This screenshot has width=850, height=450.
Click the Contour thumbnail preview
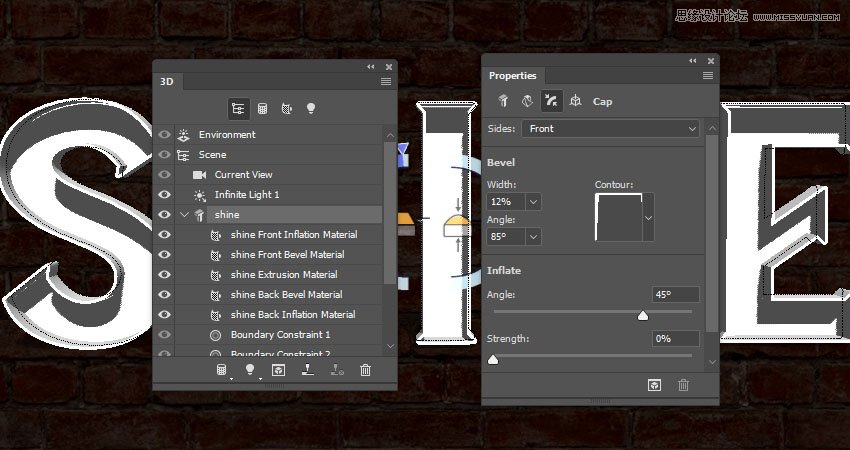point(619,217)
